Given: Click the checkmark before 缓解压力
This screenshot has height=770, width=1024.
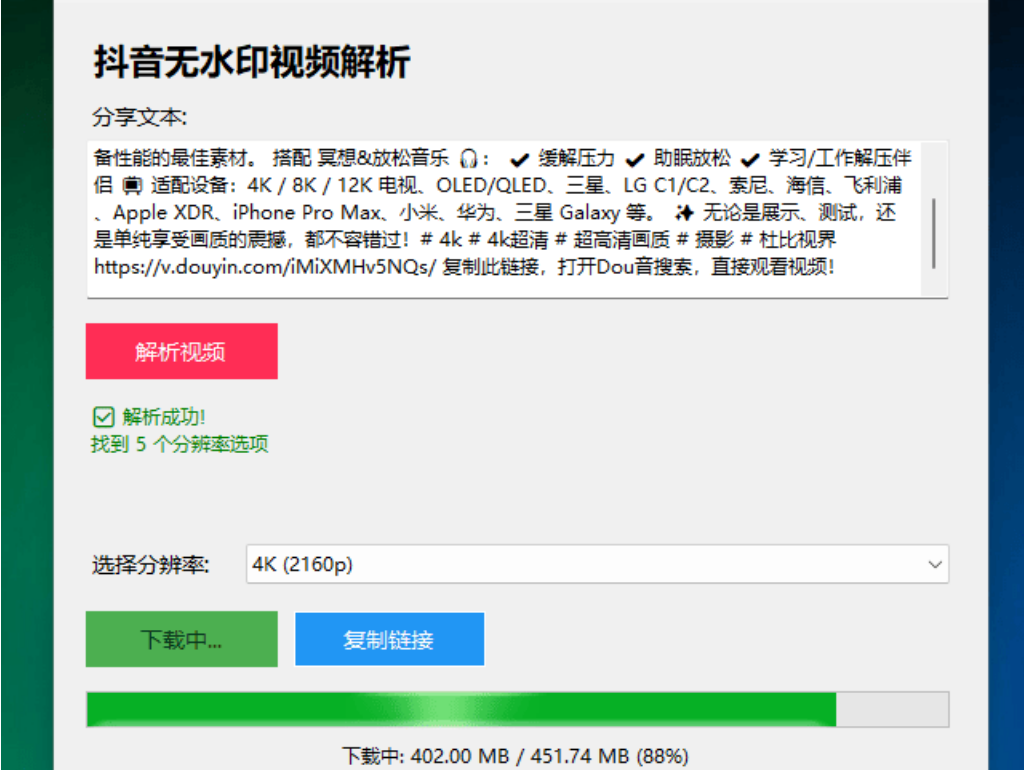Looking at the screenshot, I should (x=519, y=160).
